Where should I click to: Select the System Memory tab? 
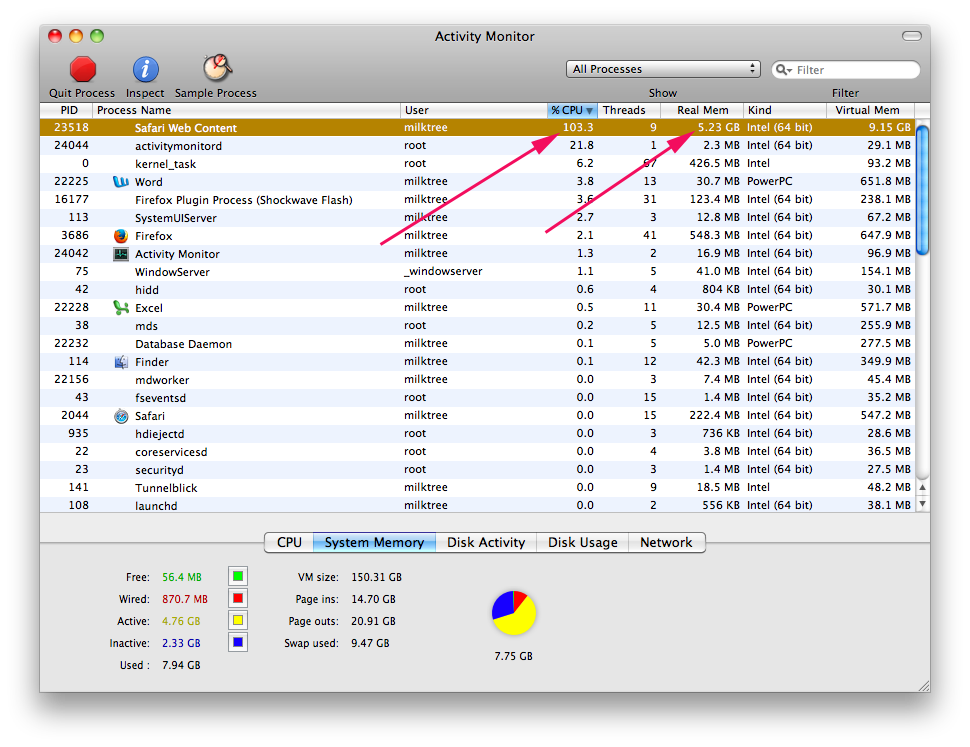coord(374,542)
